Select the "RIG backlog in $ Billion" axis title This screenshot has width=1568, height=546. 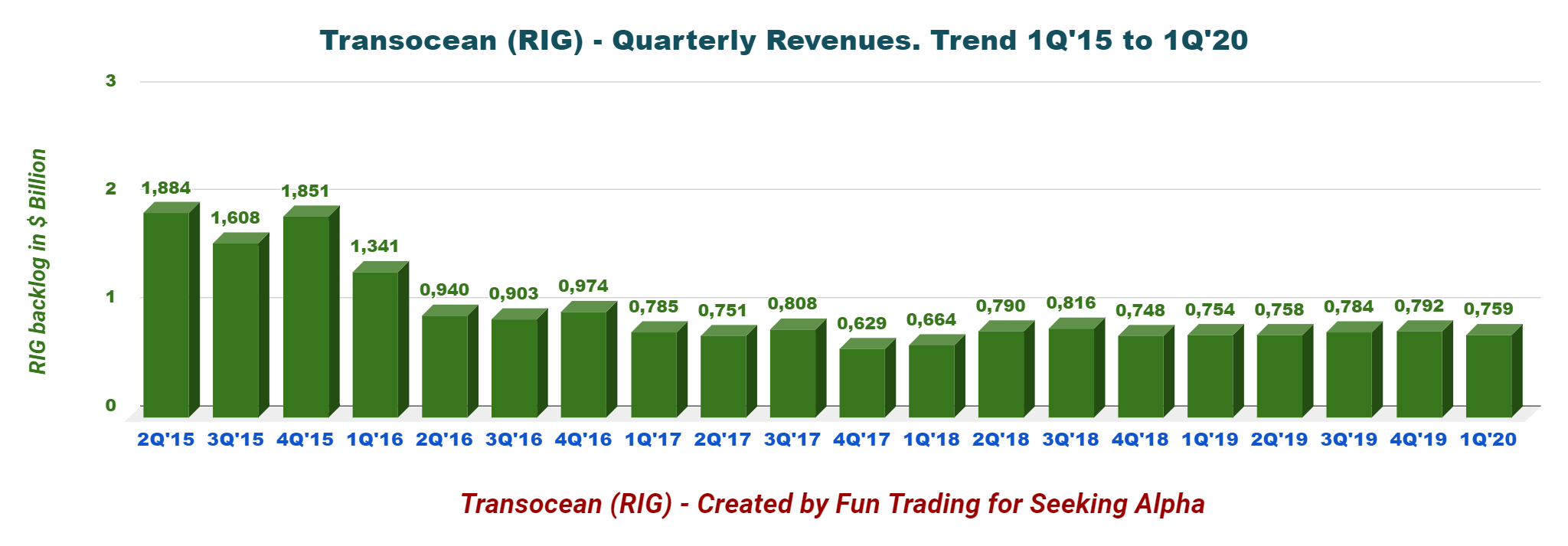(x=38, y=262)
